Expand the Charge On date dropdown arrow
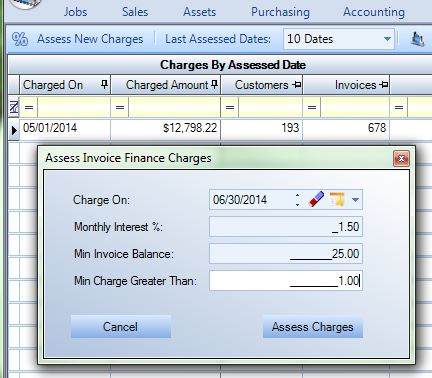This screenshot has width=432, height=378. [x=355, y=200]
